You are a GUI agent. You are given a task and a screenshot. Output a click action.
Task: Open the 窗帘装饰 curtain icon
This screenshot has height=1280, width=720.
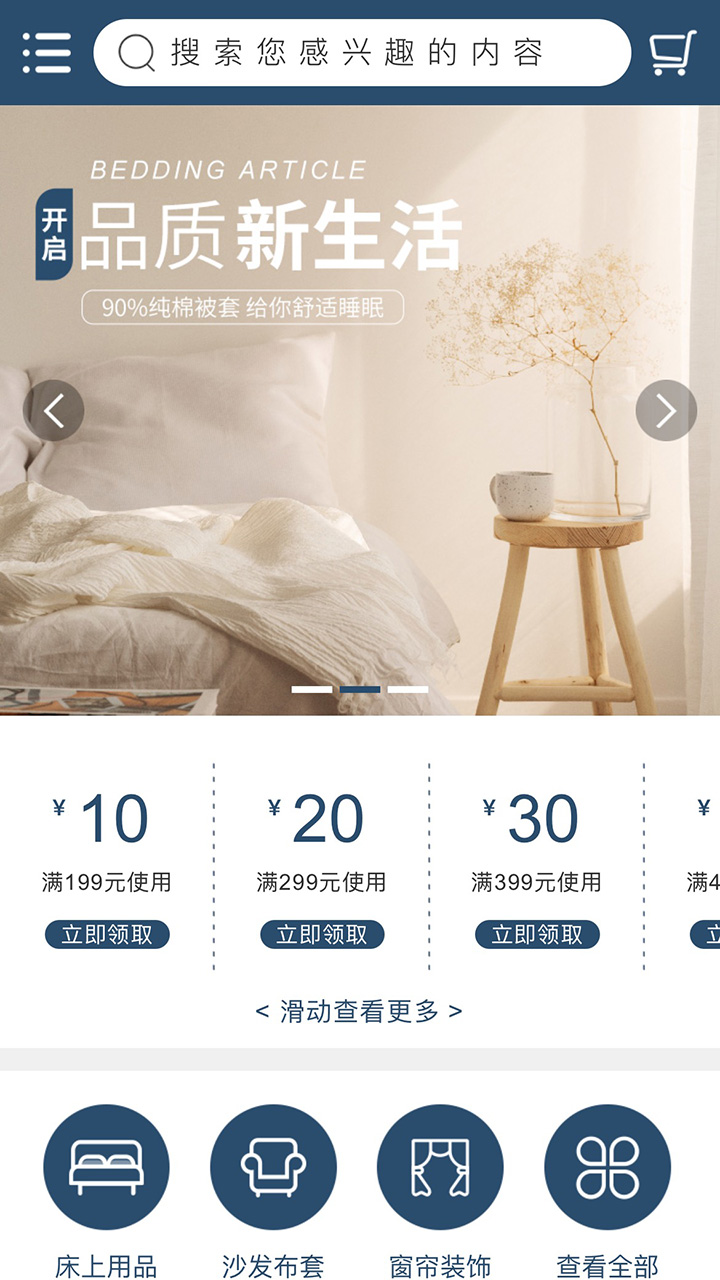(x=440, y=1167)
